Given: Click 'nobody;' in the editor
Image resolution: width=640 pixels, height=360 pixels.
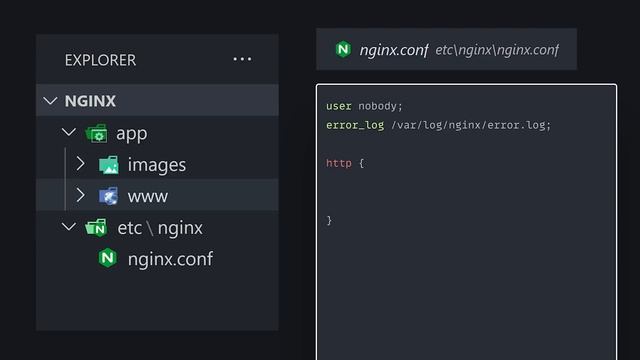Looking at the screenshot, I should (380, 106).
